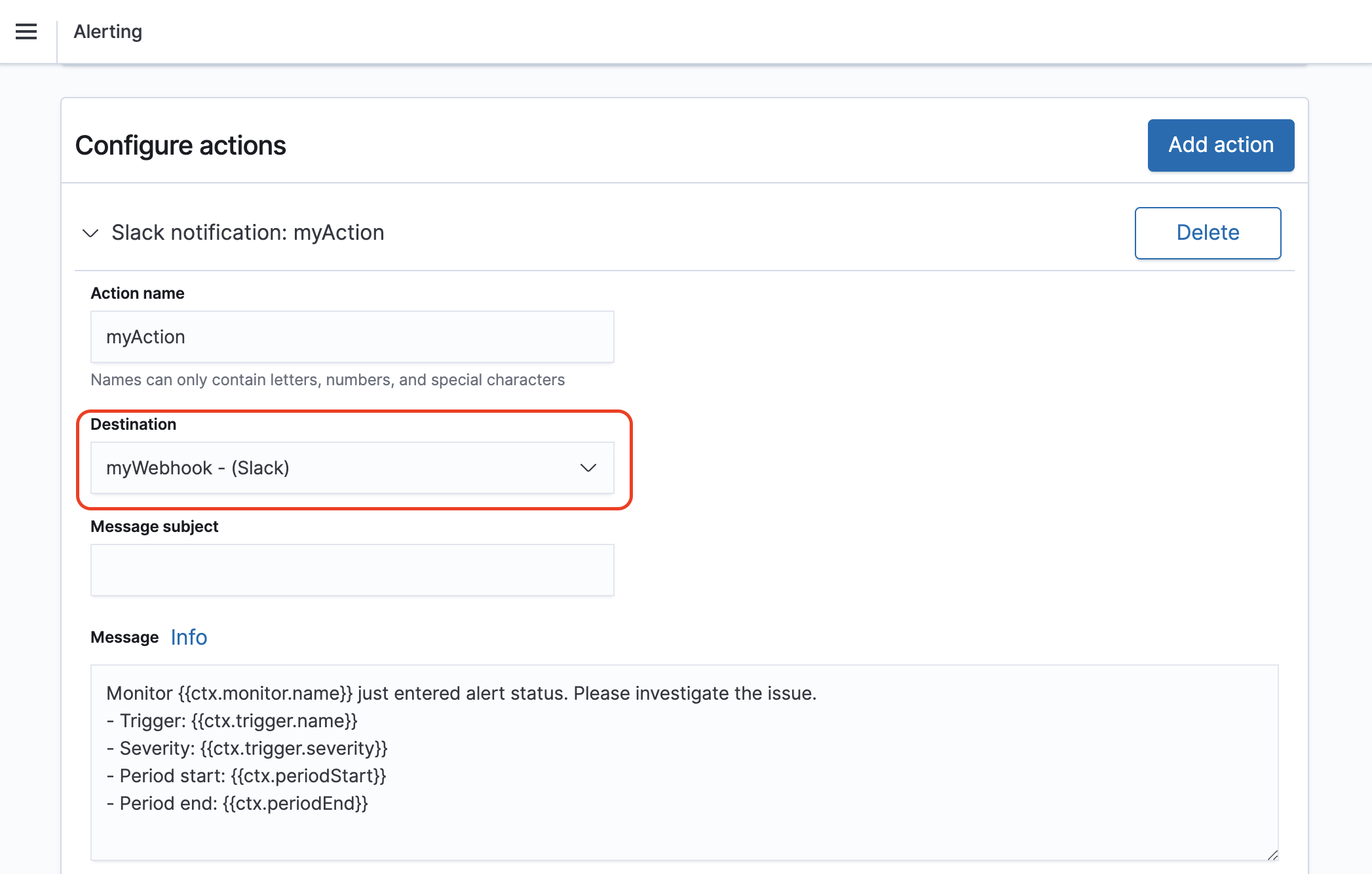Viewport: 1372px width, 874px height.
Task: Click the Alerting breadcrumb title
Action: point(107,31)
